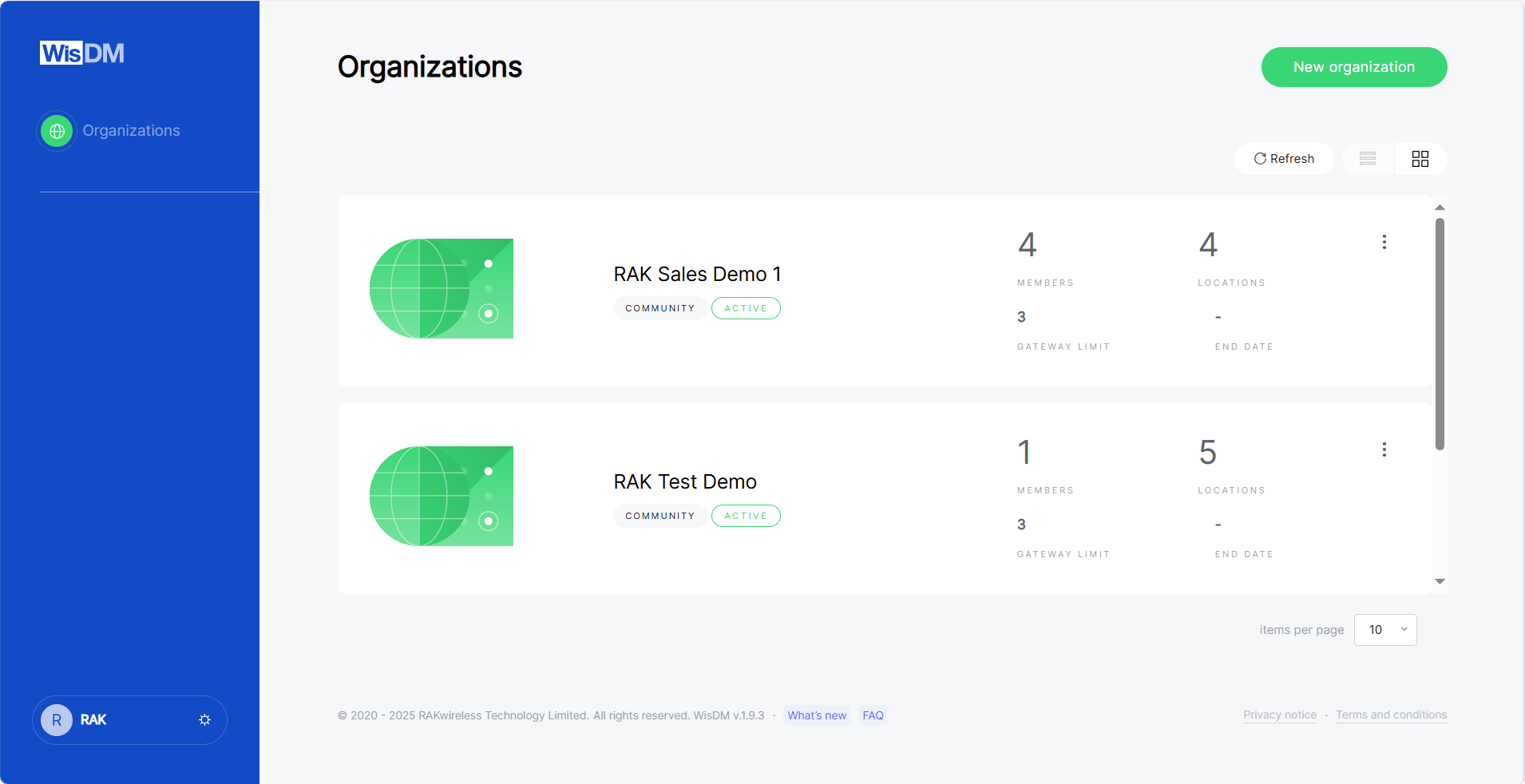
Task: Select the Organizations globe icon in sidebar
Action: tap(56, 130)
